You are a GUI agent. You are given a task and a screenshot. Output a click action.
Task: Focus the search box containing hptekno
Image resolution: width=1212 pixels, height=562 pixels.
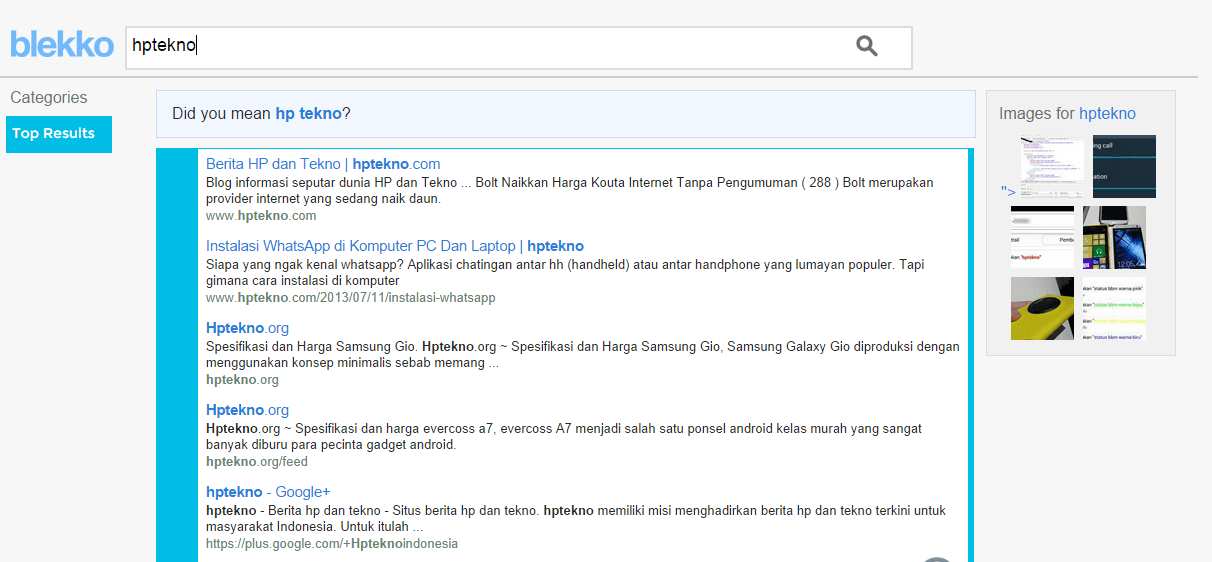[518, 48]
